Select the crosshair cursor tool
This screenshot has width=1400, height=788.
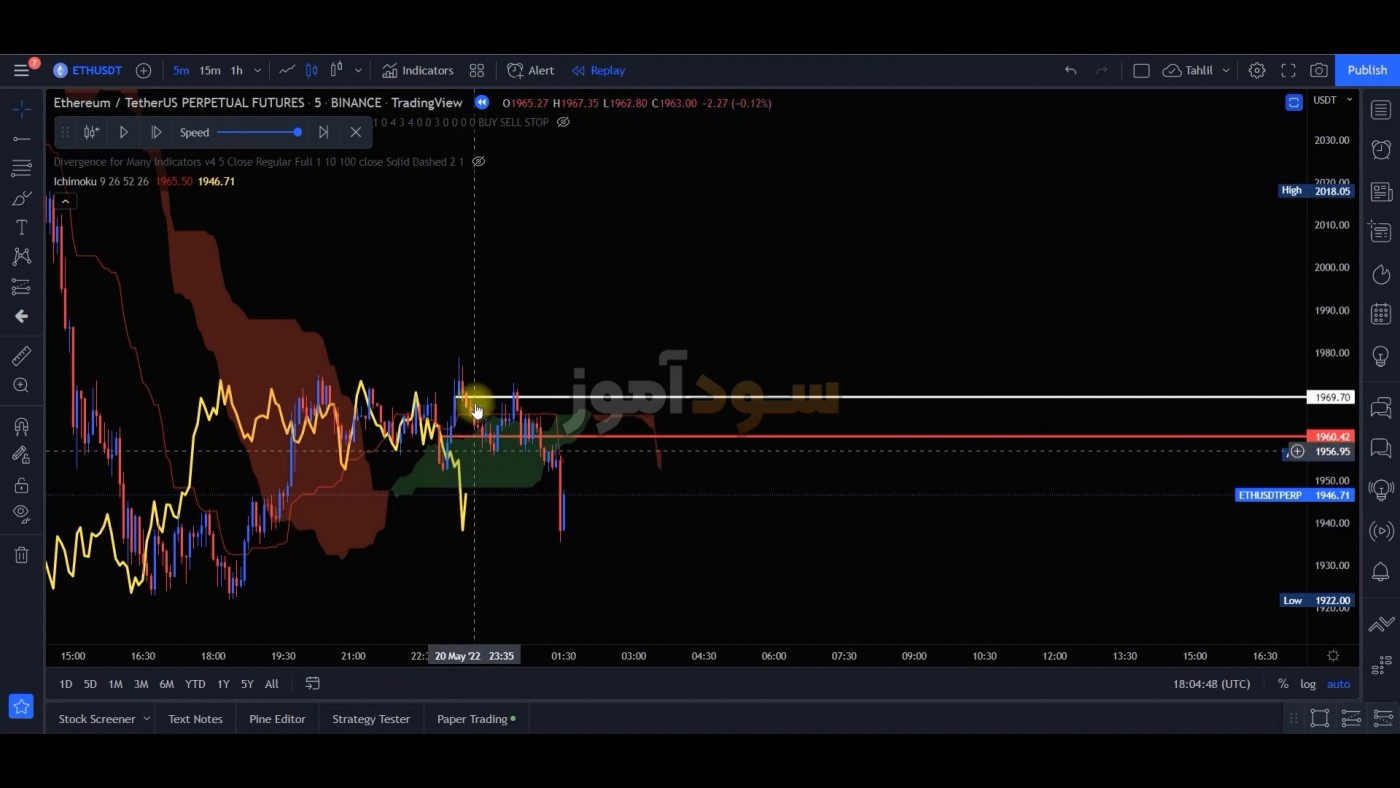(21, 109)
